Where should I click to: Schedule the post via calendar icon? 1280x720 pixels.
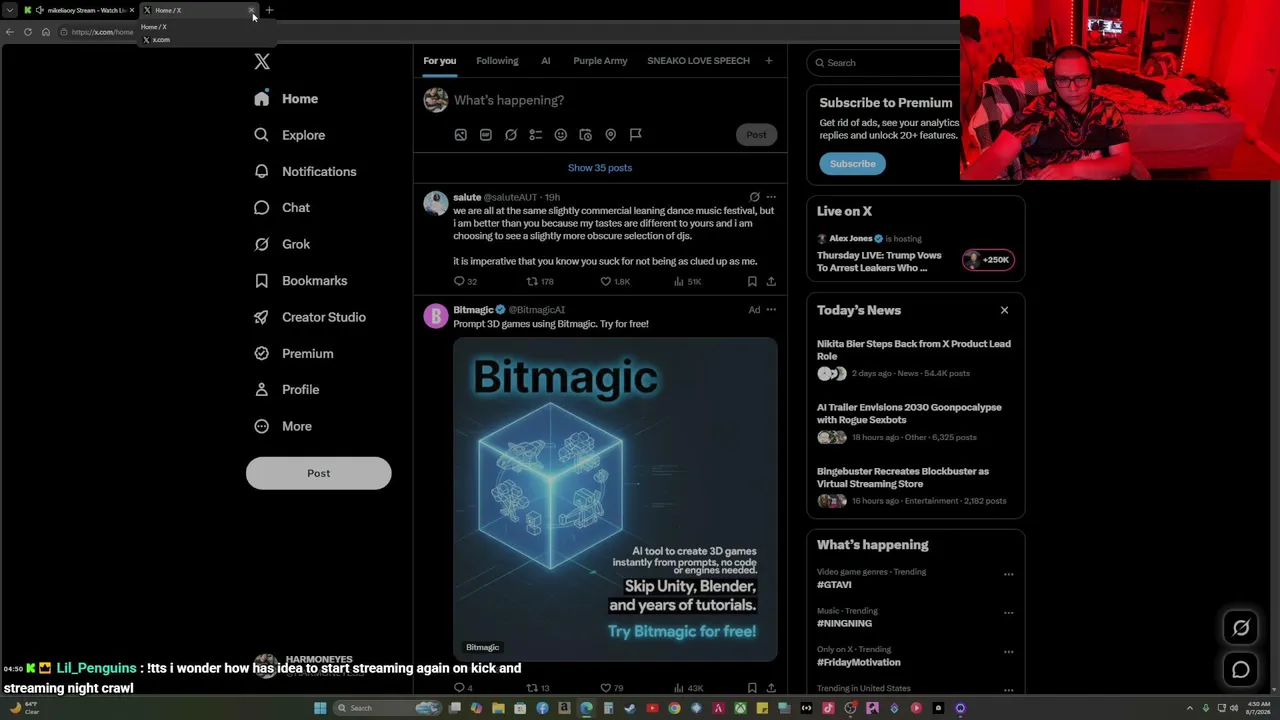tap(585, 135)
